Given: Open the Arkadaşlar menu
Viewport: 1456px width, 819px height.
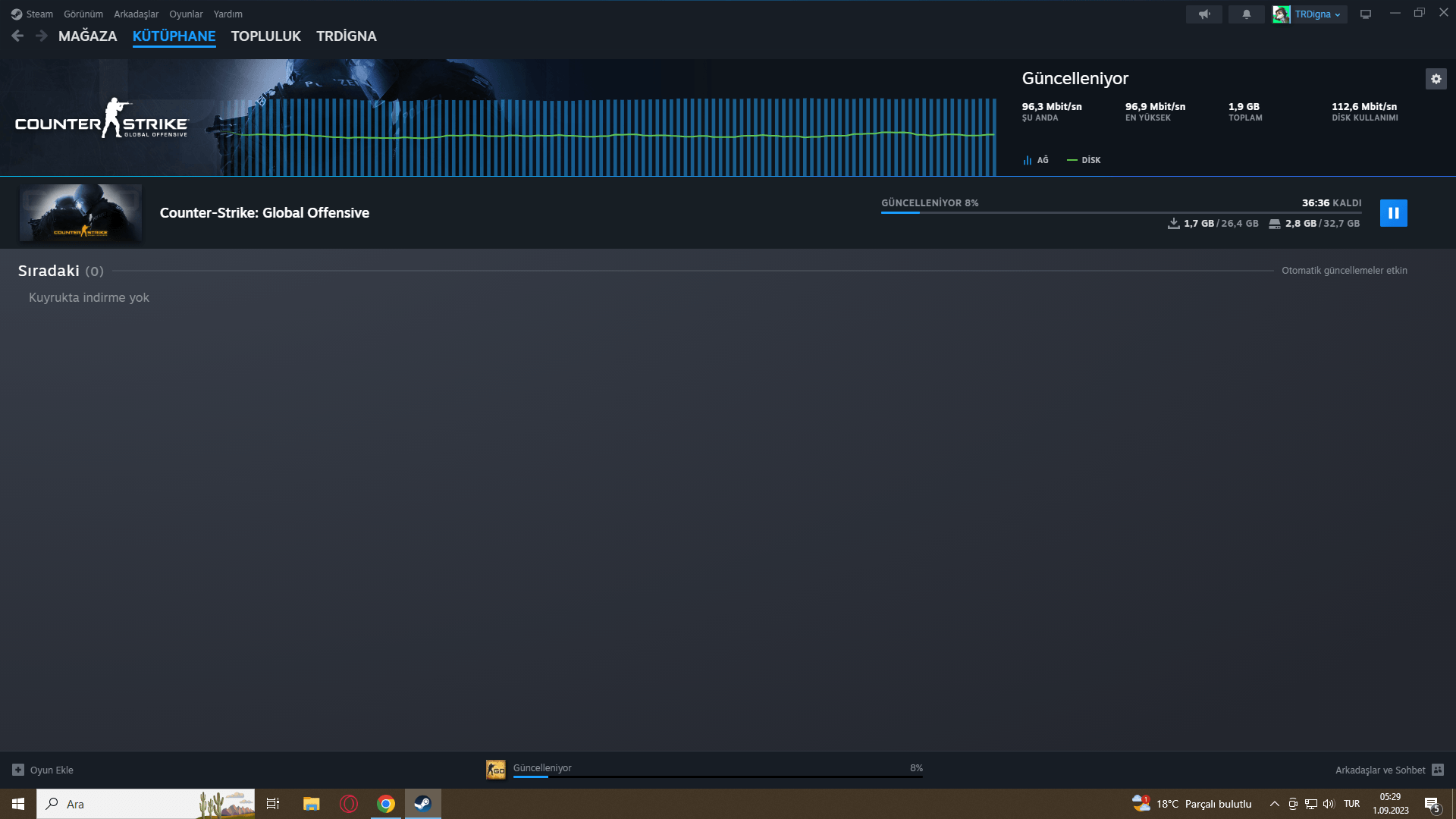Looking at the screenshot, I should click(136, 14).
